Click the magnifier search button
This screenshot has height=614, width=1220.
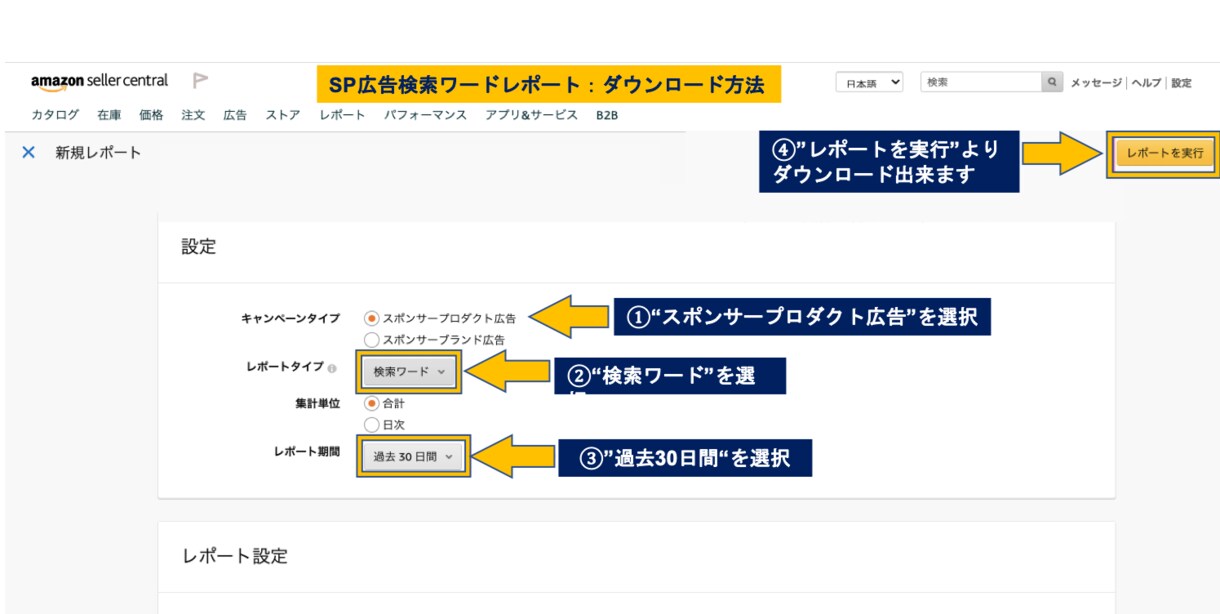1052,82
